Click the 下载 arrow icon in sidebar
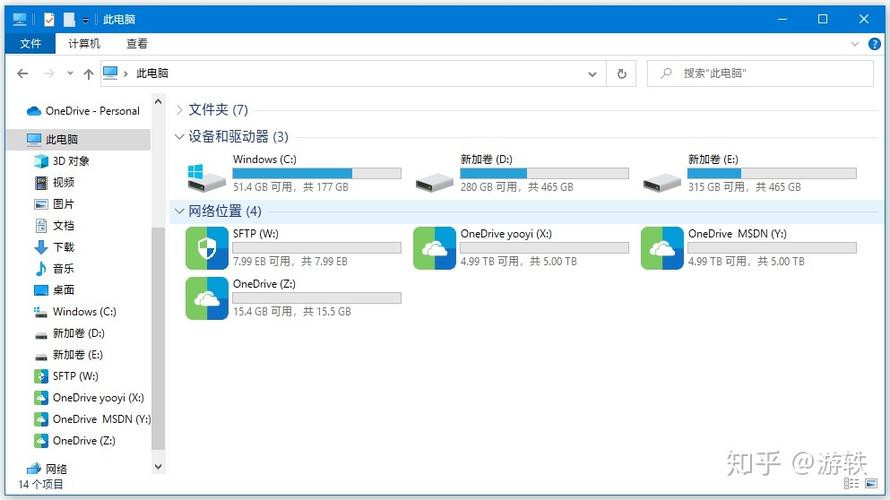 pos(41,247)
